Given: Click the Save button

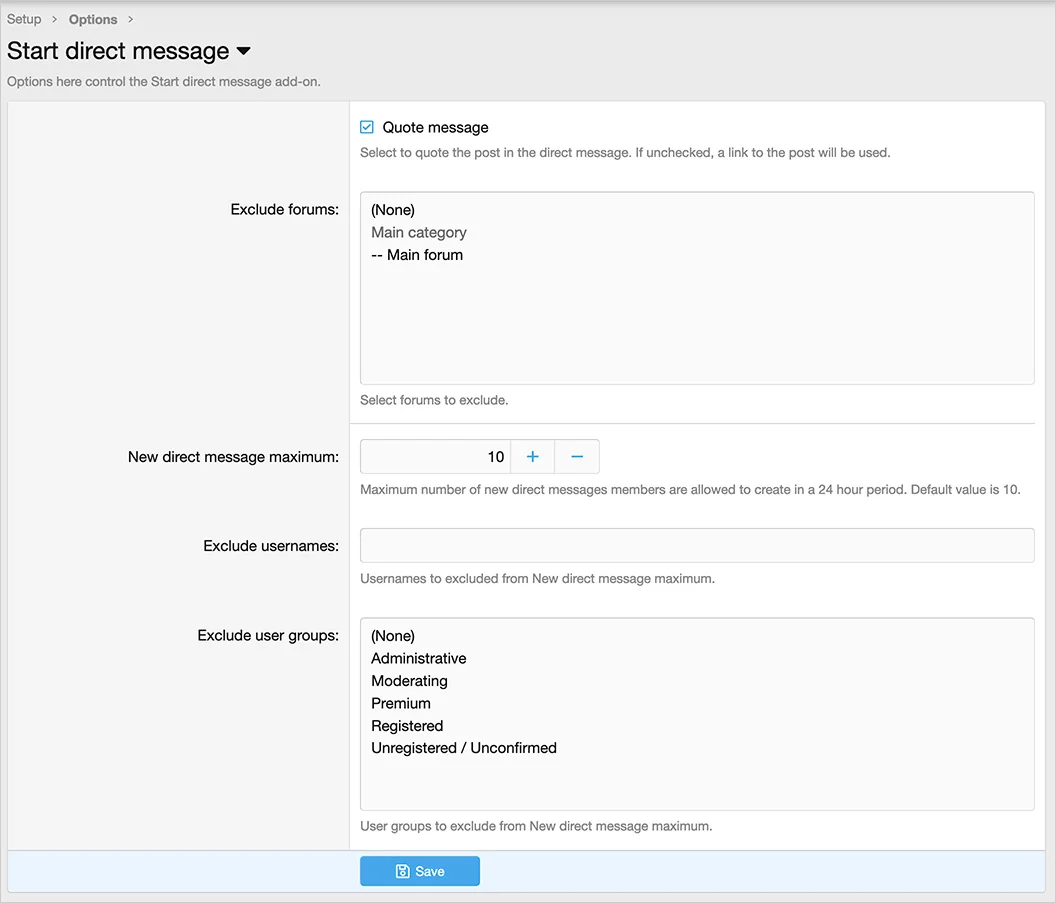Looking at the screenshot, I should point(420,871).
